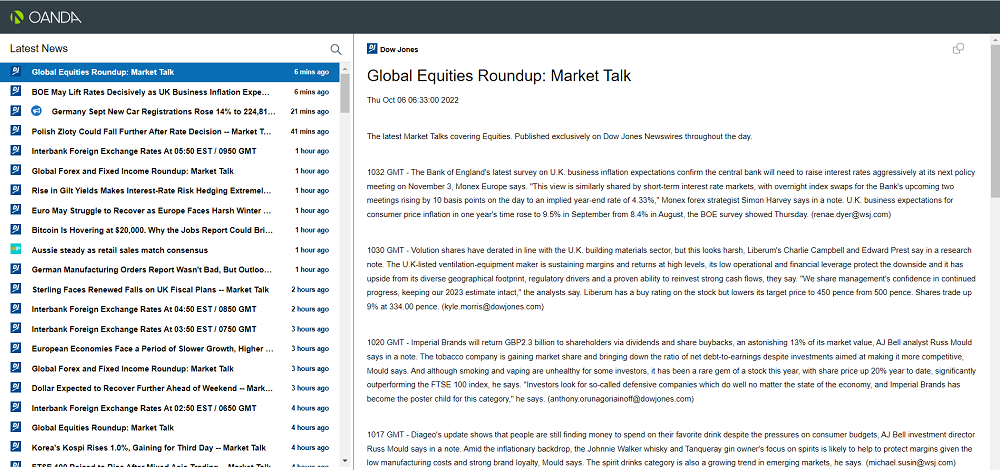The width and height of the screenshot is (1000, 470).
Task: Click the 'Dow Jones' source label above article
Action: (399, 49)
